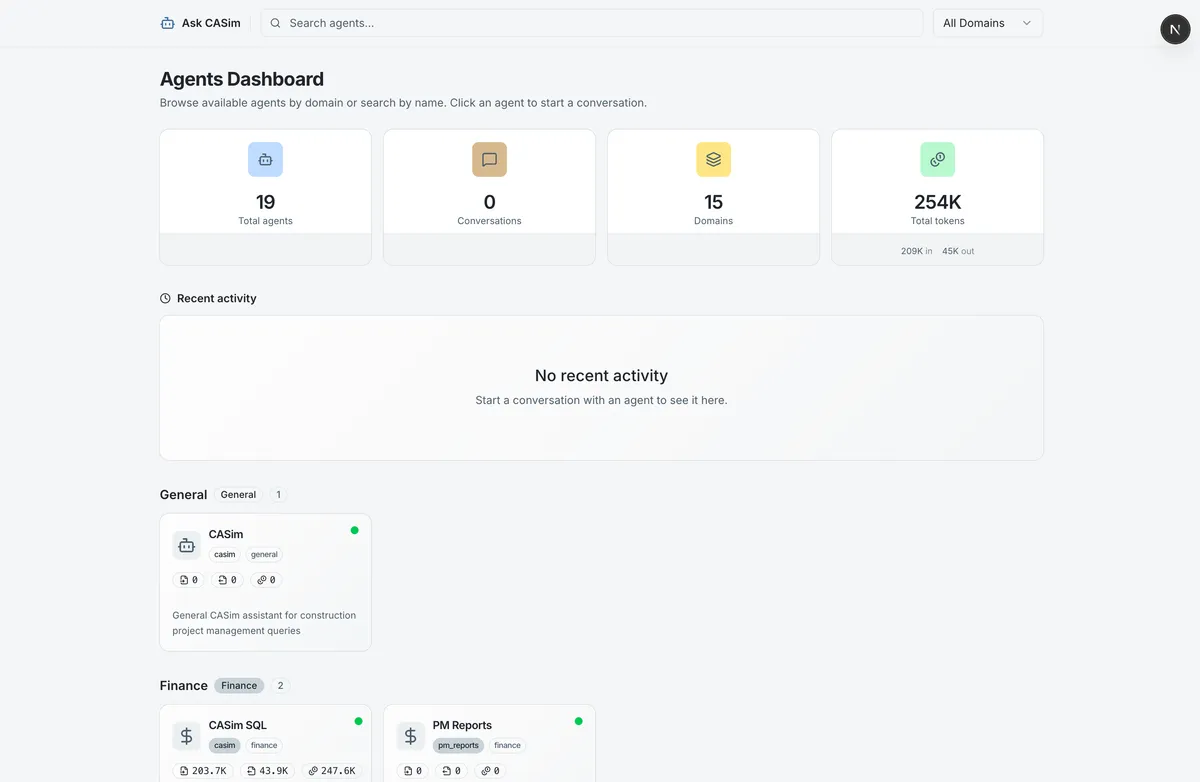Click the finance tag on CASim SQL card
The image size is (1200, 782).
click(x=264, y=745)
